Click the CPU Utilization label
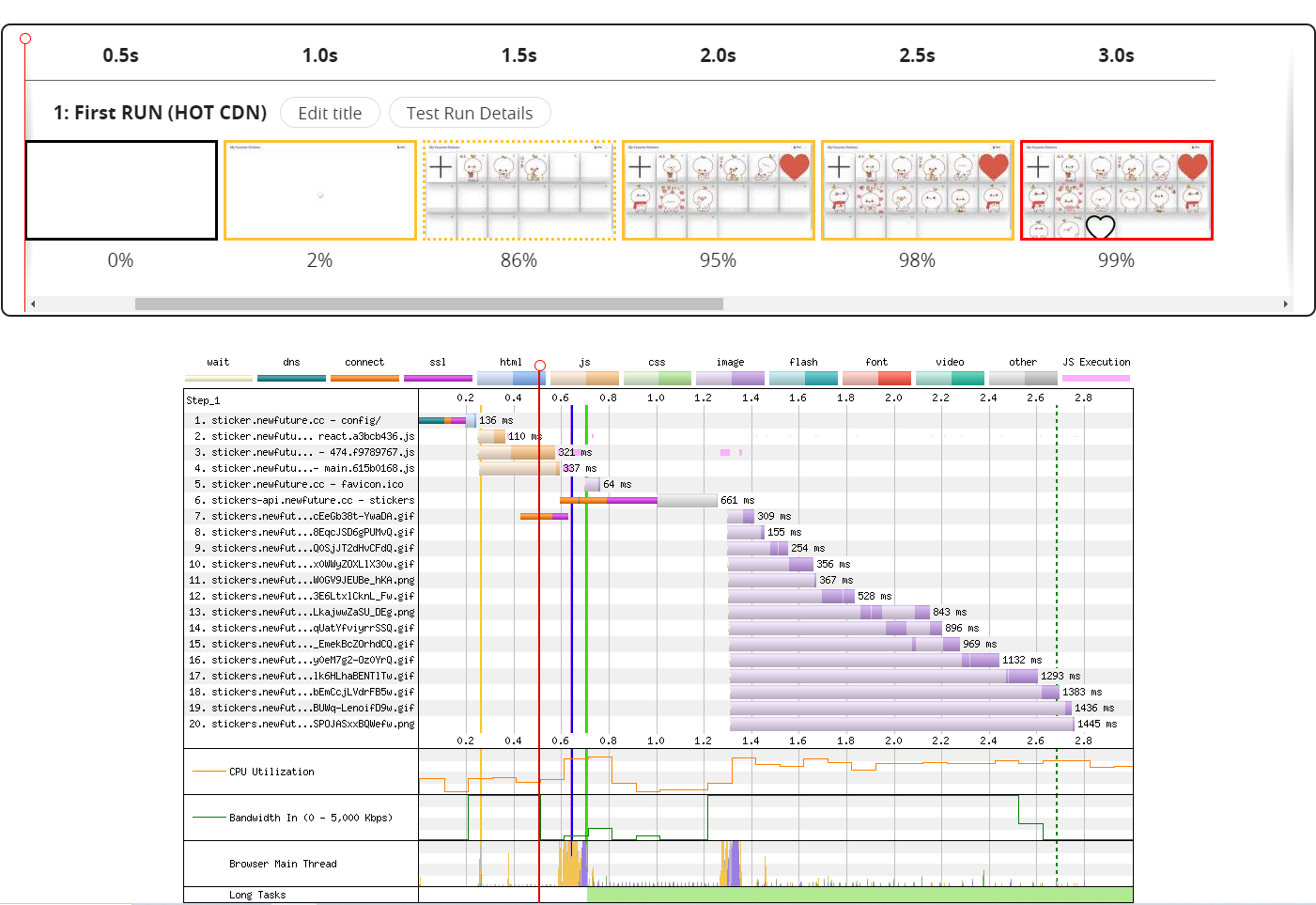Image resolution: width=1316 pixels, height=905 pixels. 271,772
